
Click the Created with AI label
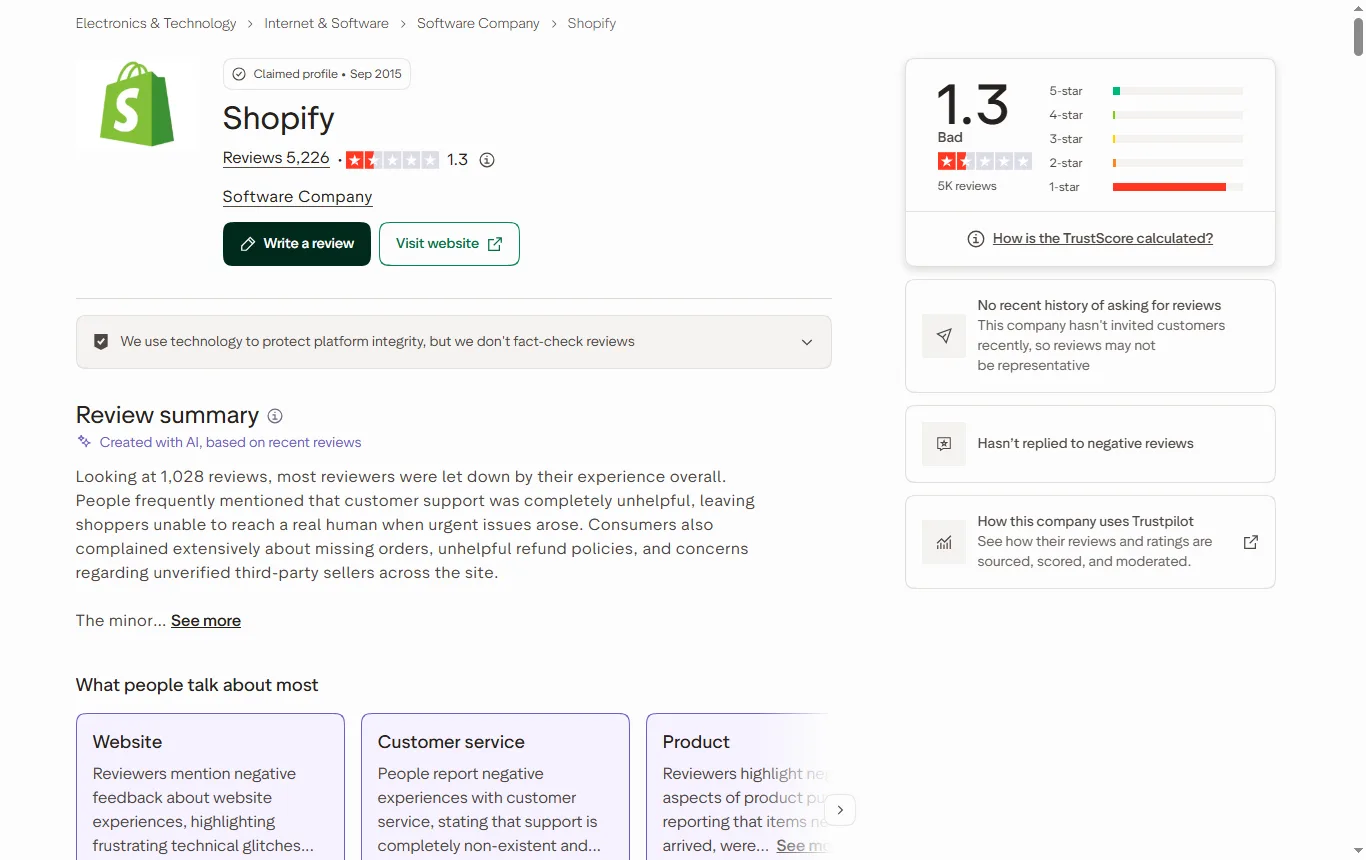[230, 442]
